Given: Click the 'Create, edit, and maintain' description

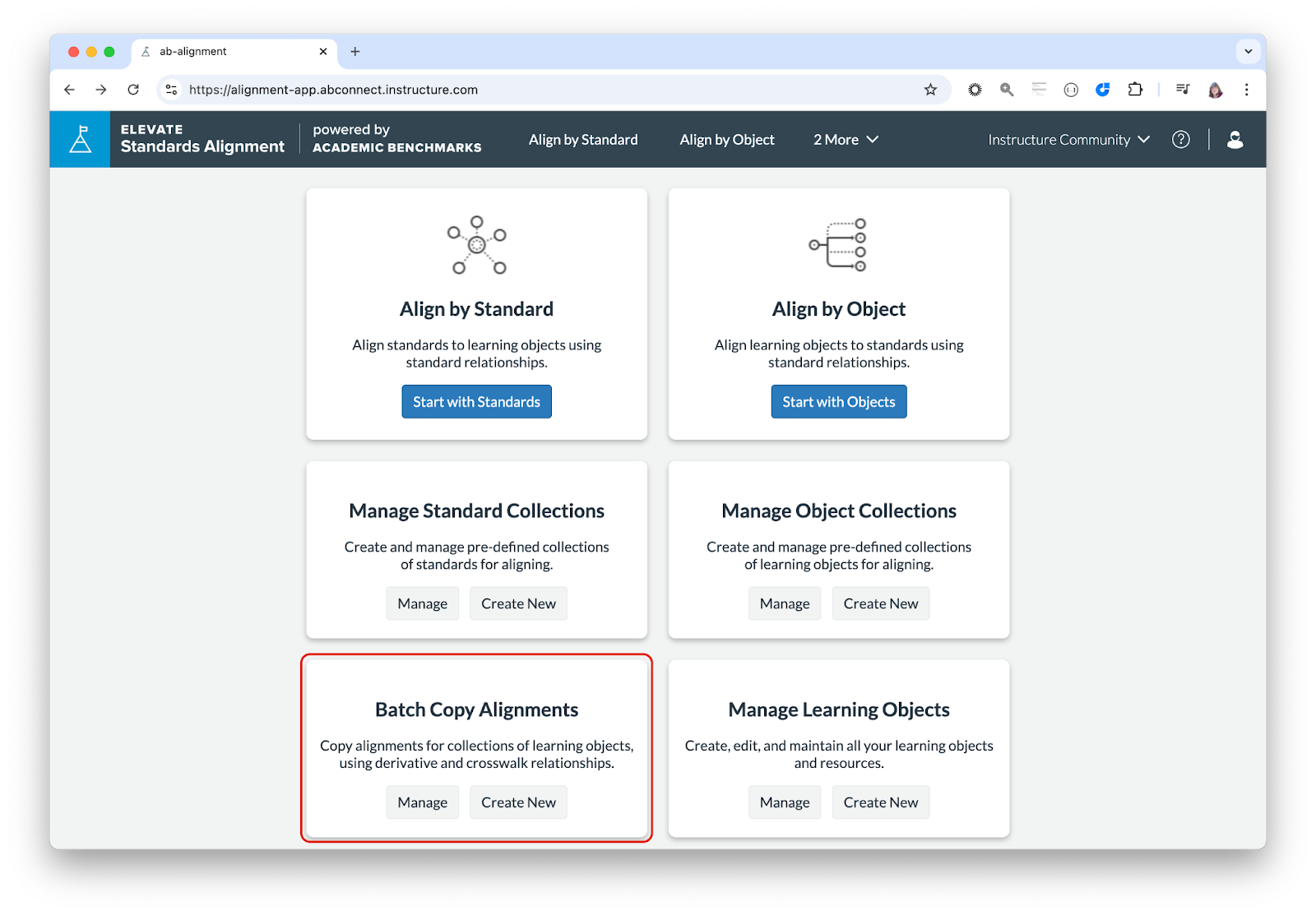Looking at the screenshot, I should click(x=839, y=754).
